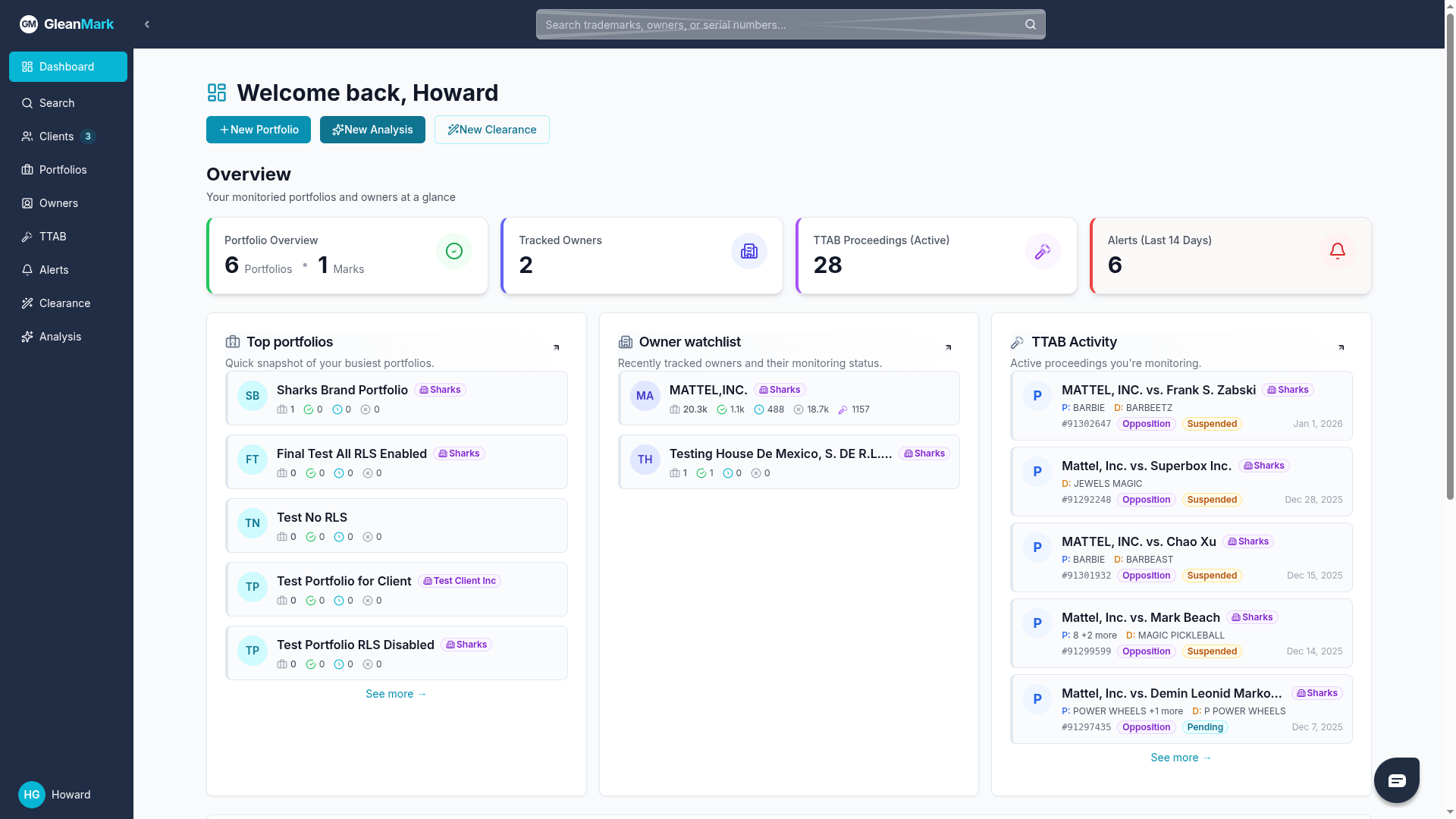Create a New Portfolio
This screenshot has width=1456, height=819.
coord(258,130)
